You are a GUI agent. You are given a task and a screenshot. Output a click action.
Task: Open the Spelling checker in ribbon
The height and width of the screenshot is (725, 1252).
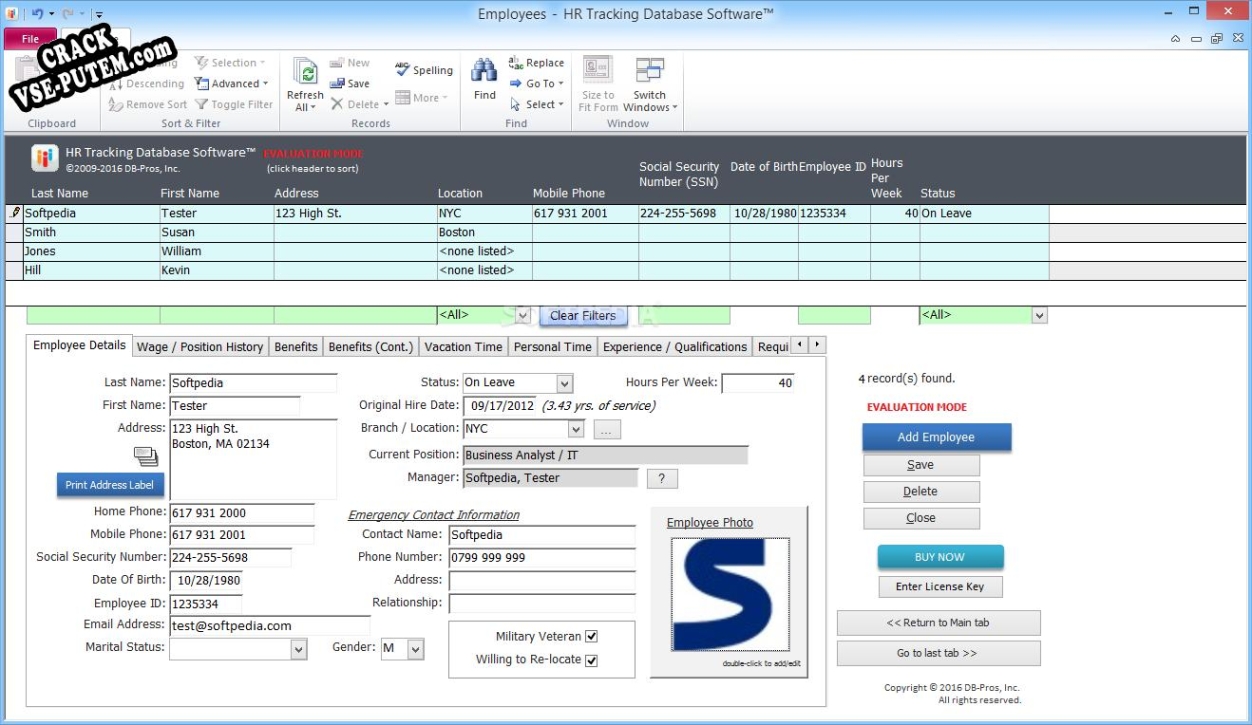(423, 70)
